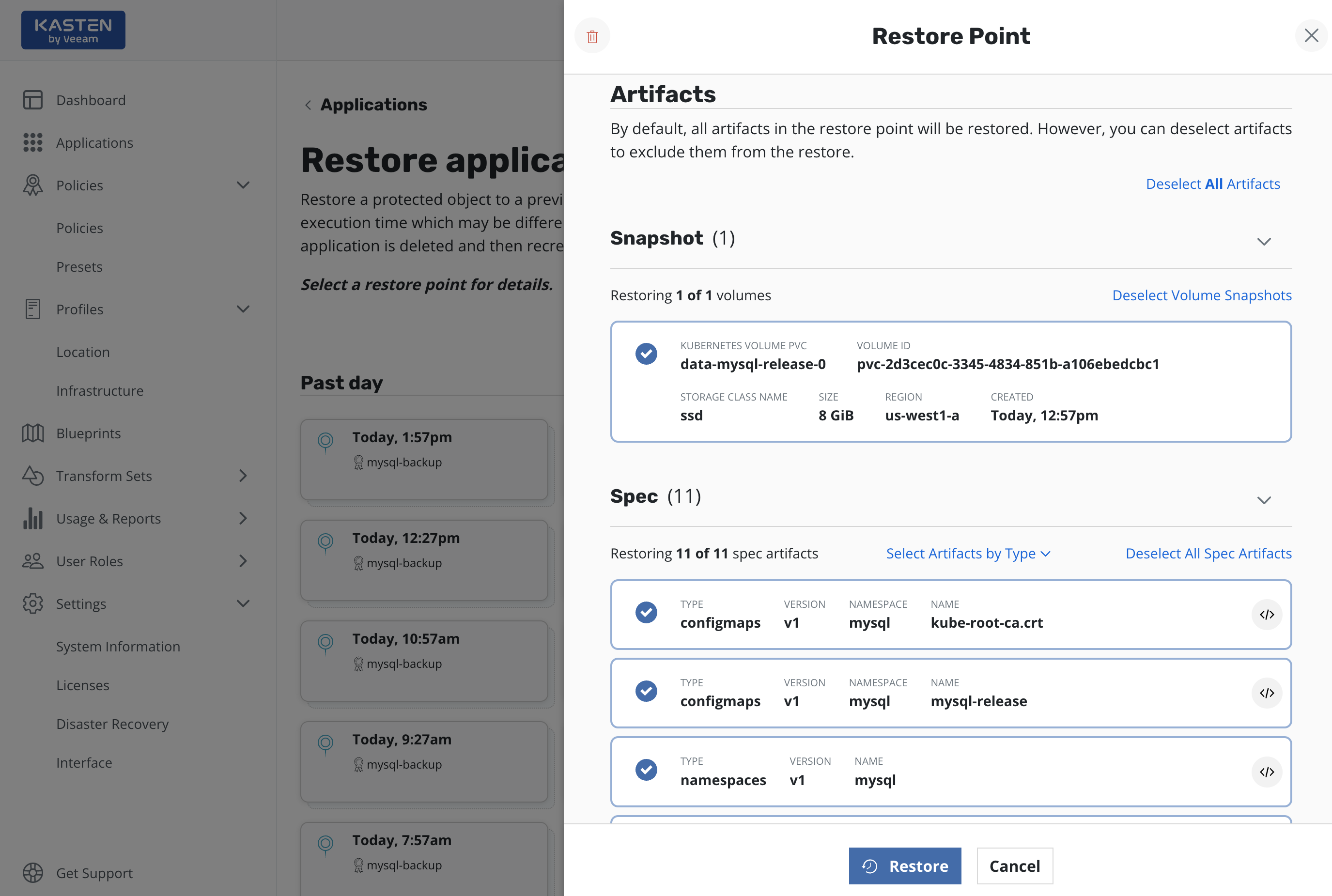Click the red trash delete icon
The image size is (1332, 896).
click(592, 37)
